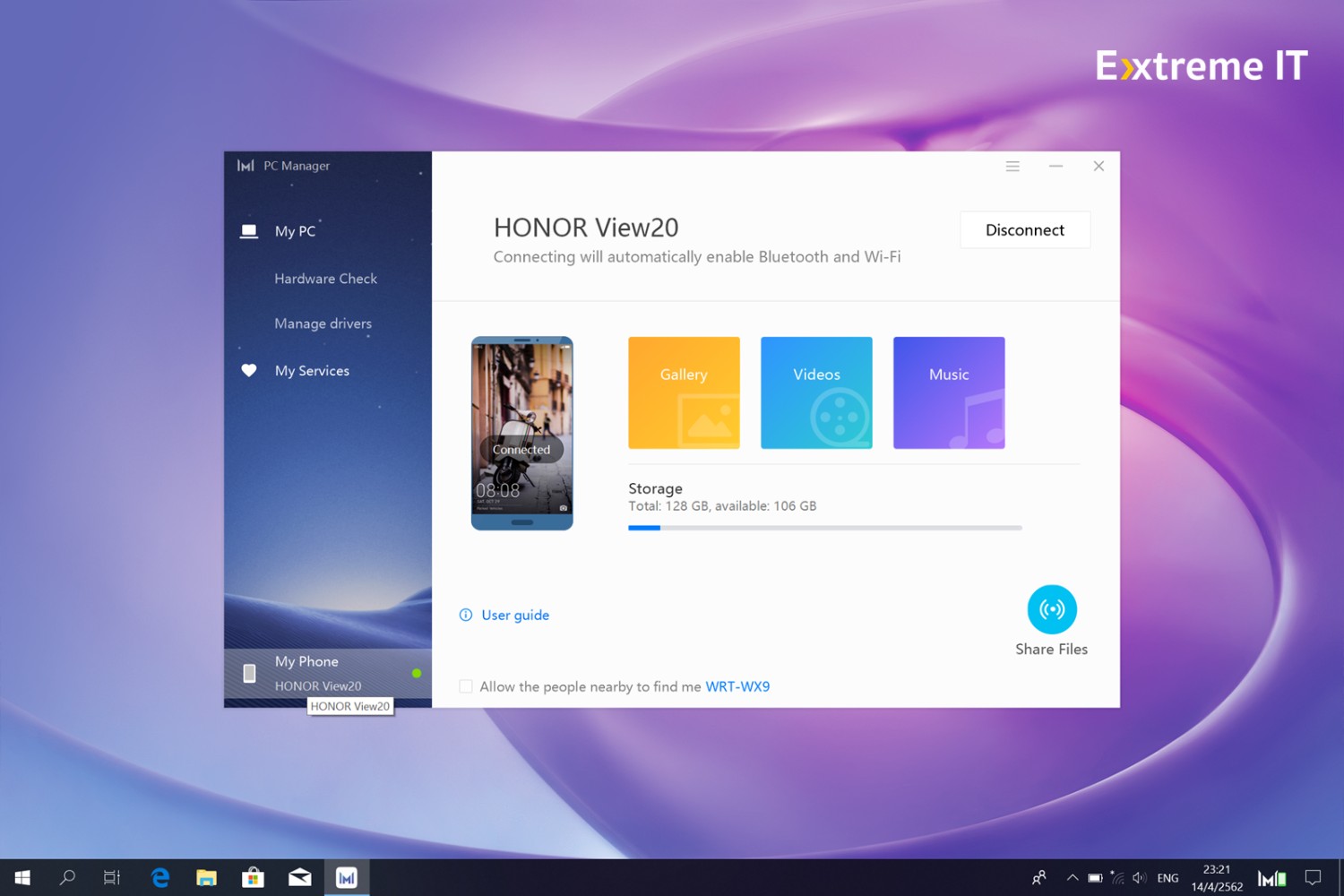Screen dimensions: 1344x896
Task: Open Hardware Check in the sidebar
Action: 326,279
